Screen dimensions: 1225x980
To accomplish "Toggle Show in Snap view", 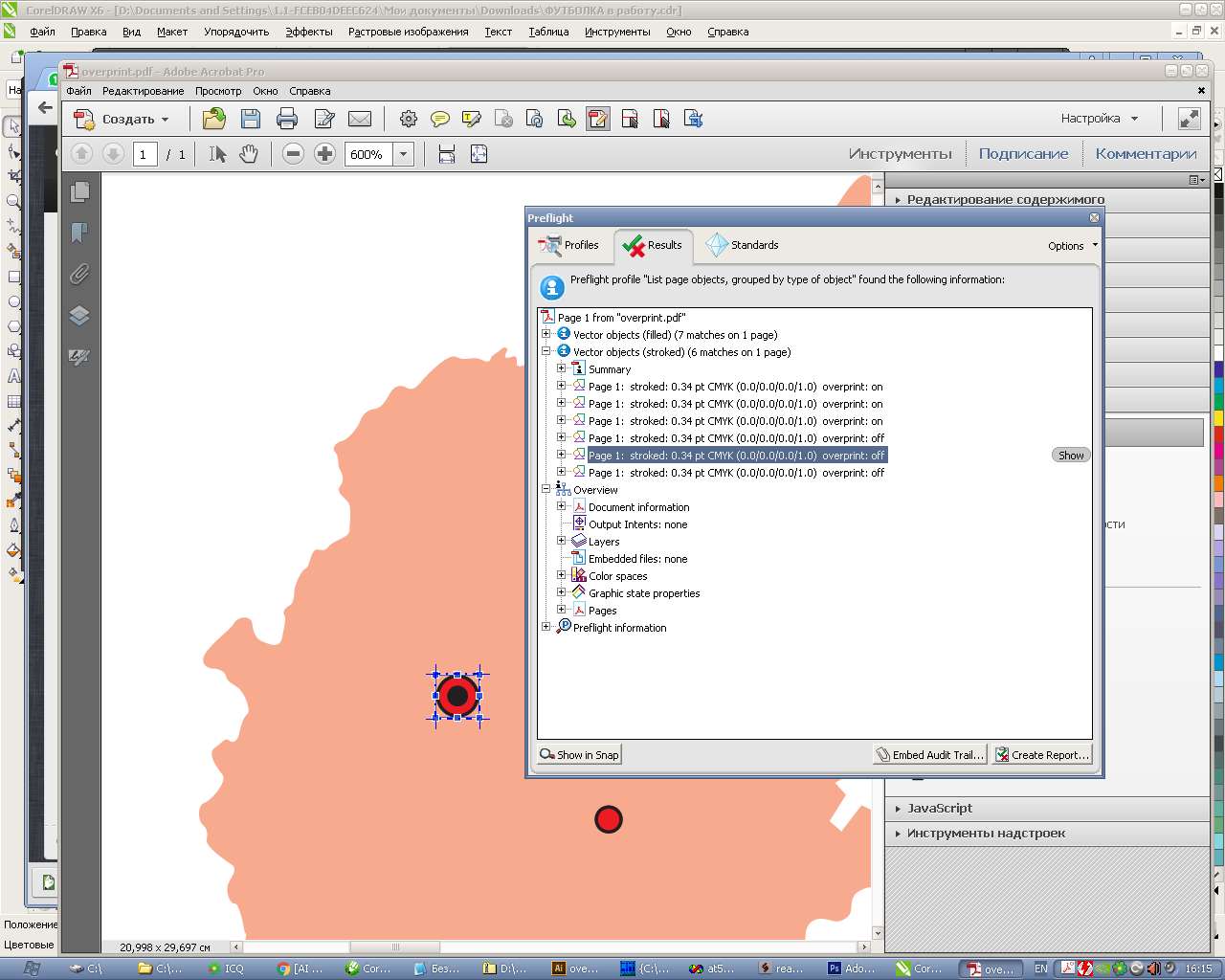I will pos(579,755).
